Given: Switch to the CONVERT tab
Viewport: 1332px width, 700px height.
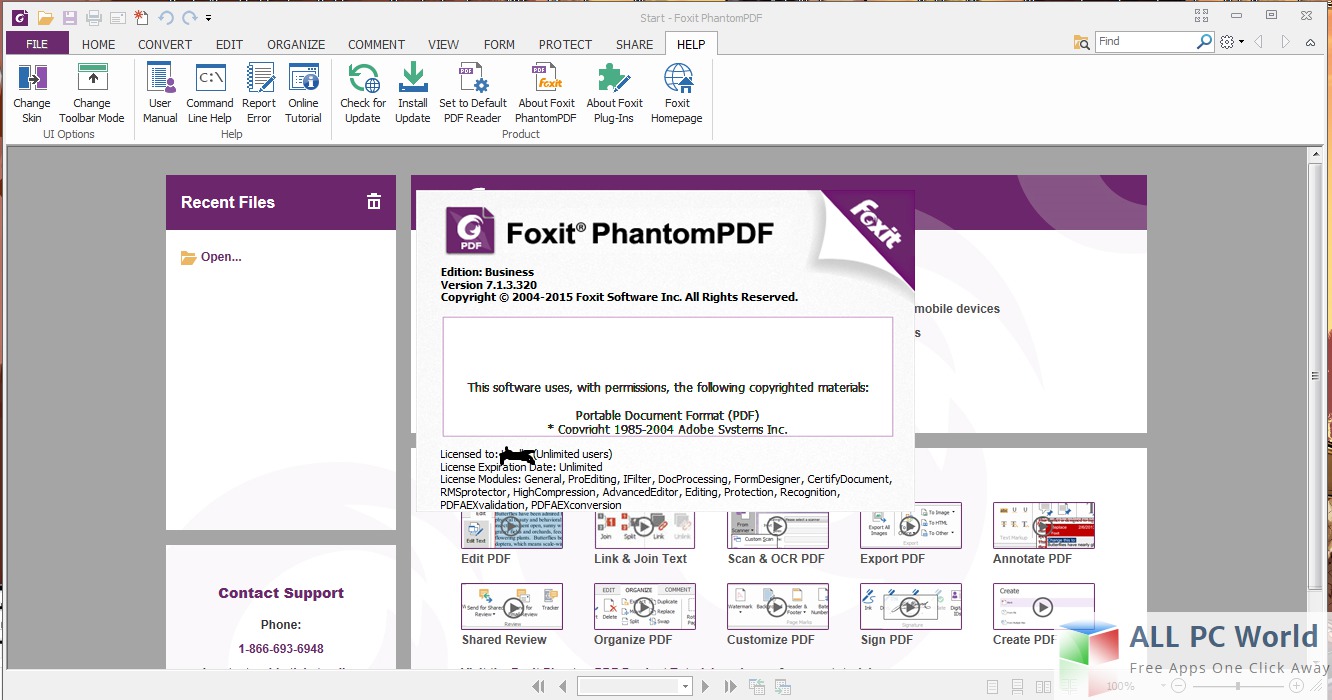Looking at the screenshot, I should (165, 44).
